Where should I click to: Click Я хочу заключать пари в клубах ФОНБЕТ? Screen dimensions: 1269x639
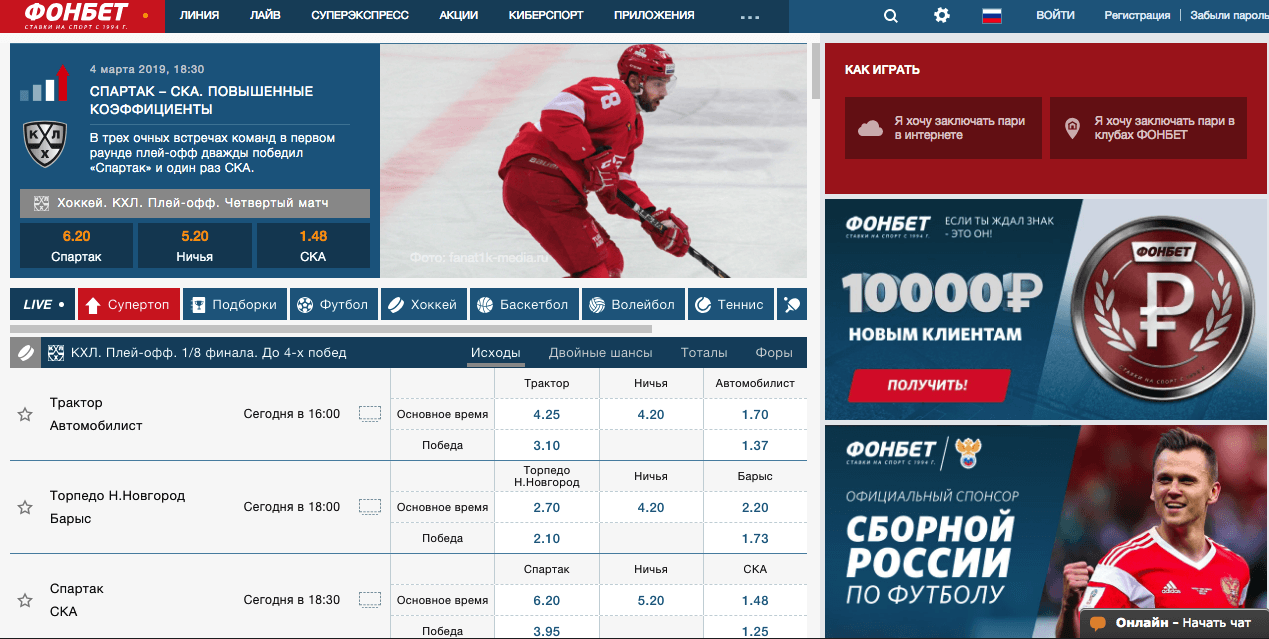click(x=1148, y=128)
